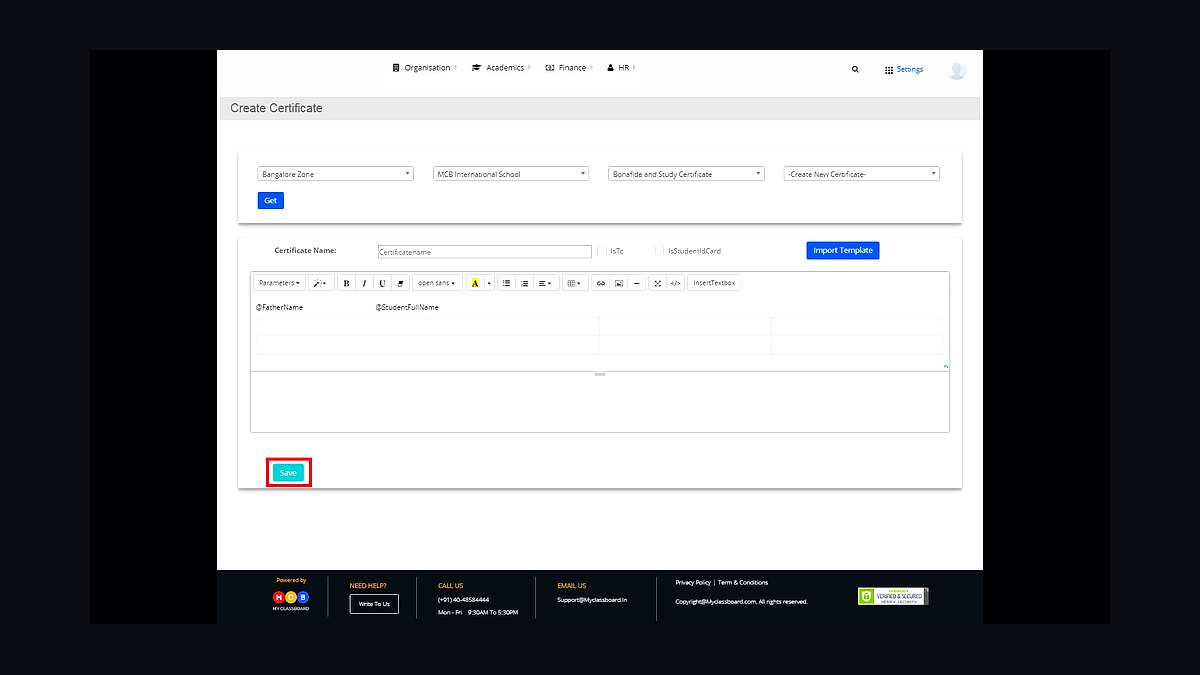Expand the Parameters dropdown in the editor
The height and width of the screenshot is (675, 1200).
pos(279,283)
